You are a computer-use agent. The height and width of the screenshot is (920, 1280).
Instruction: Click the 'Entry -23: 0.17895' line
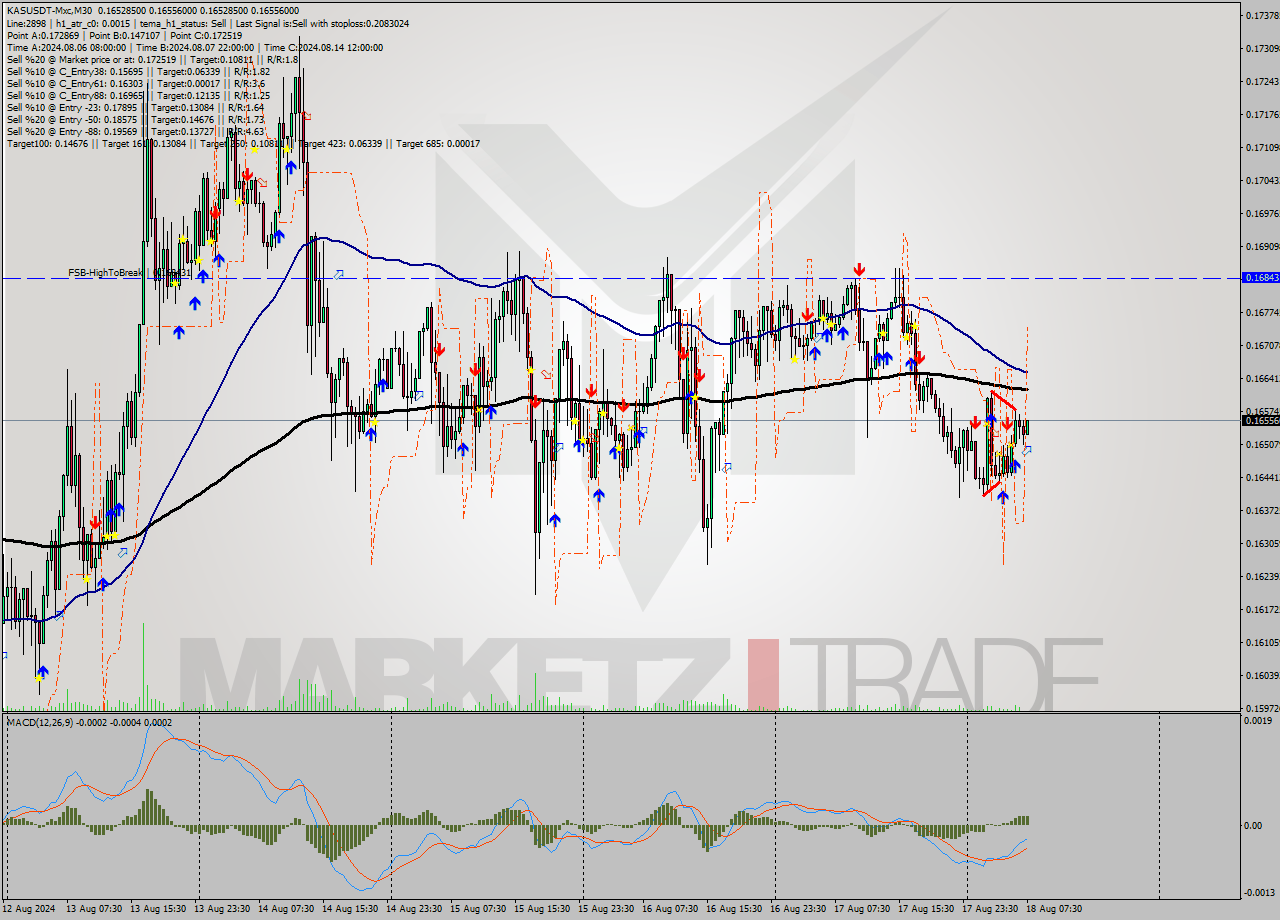[x=135, y=107]
